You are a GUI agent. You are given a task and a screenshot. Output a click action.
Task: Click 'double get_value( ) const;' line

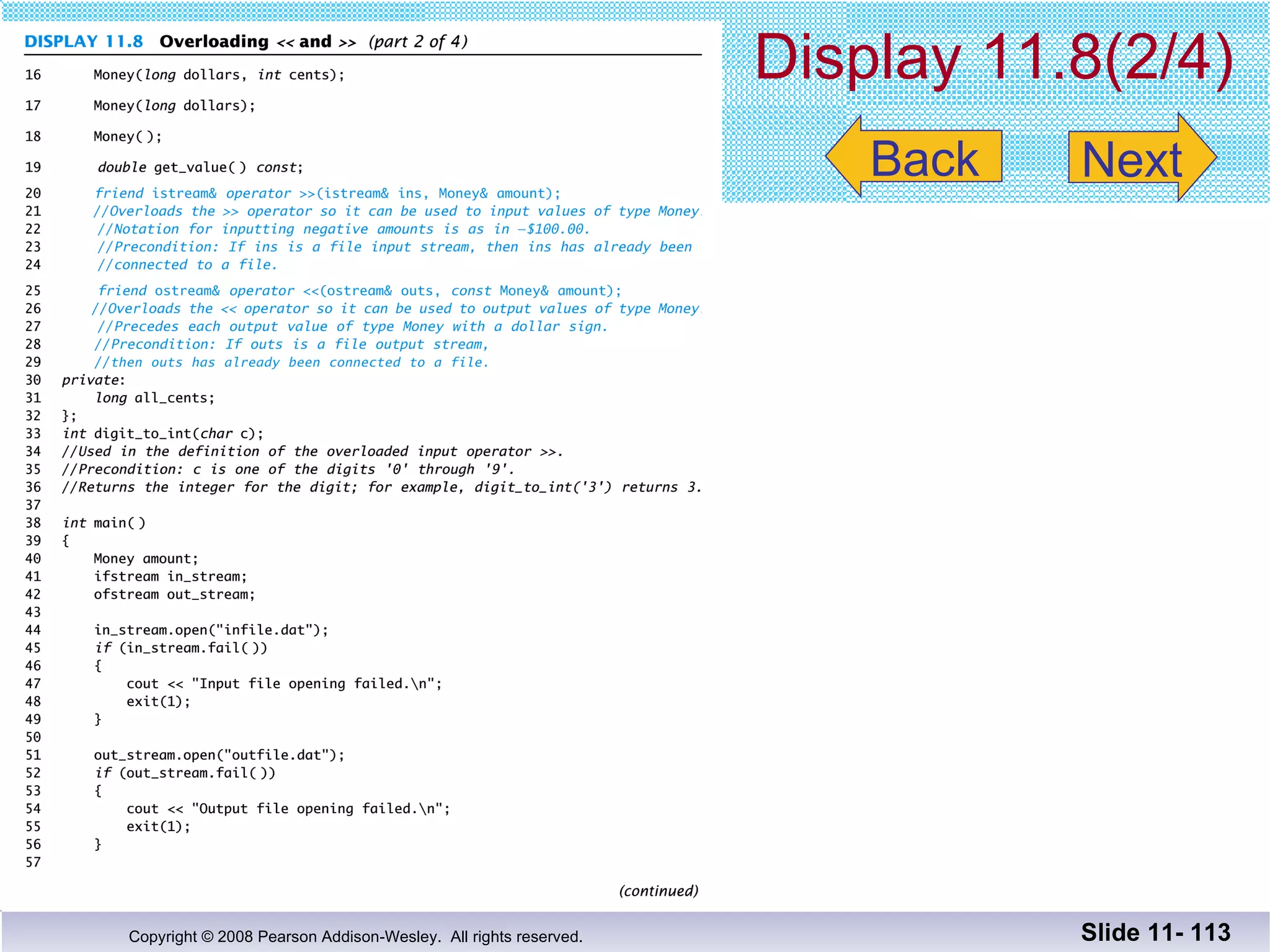pos(200,167)
